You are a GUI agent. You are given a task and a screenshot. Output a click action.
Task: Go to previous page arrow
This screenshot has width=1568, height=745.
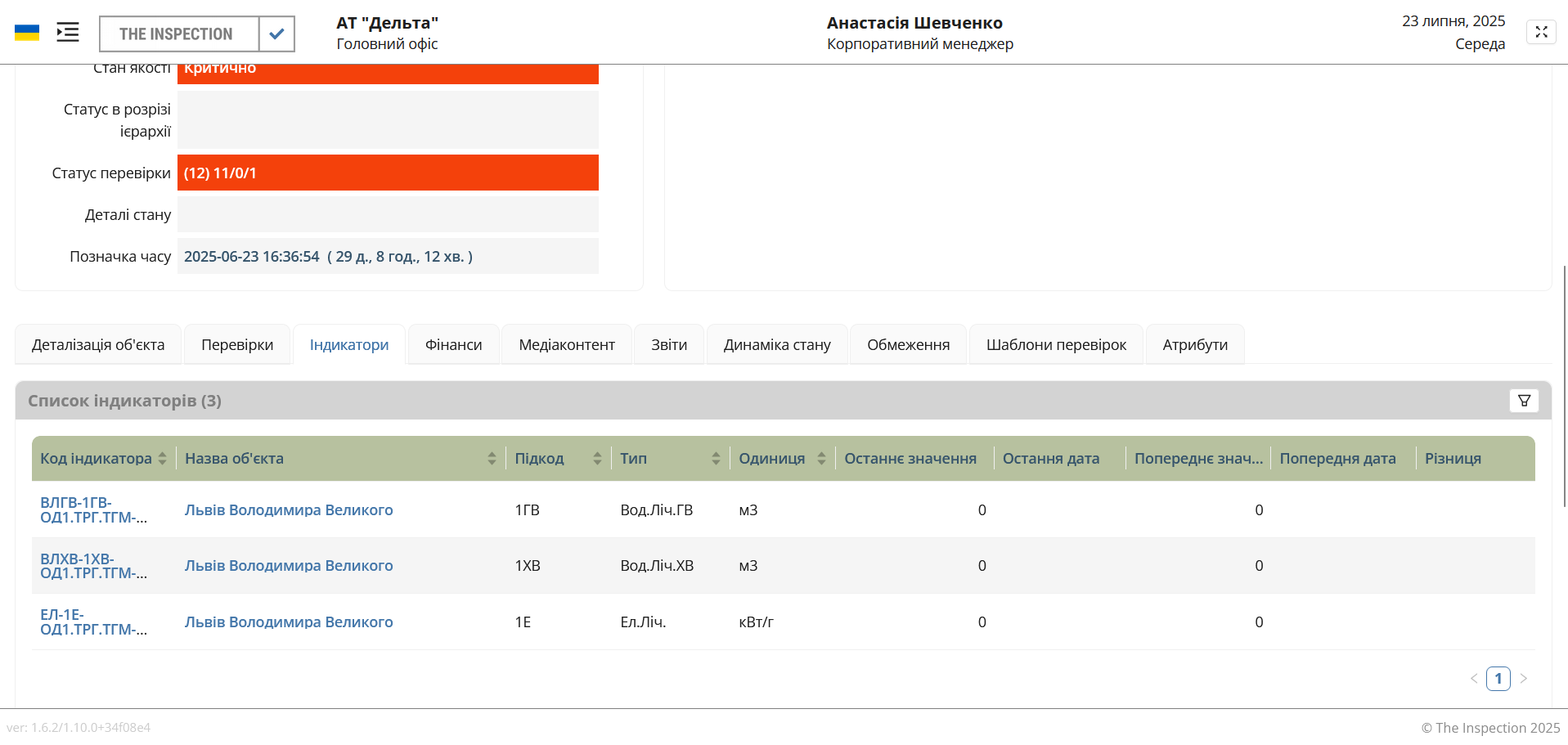click(1474, 679)
